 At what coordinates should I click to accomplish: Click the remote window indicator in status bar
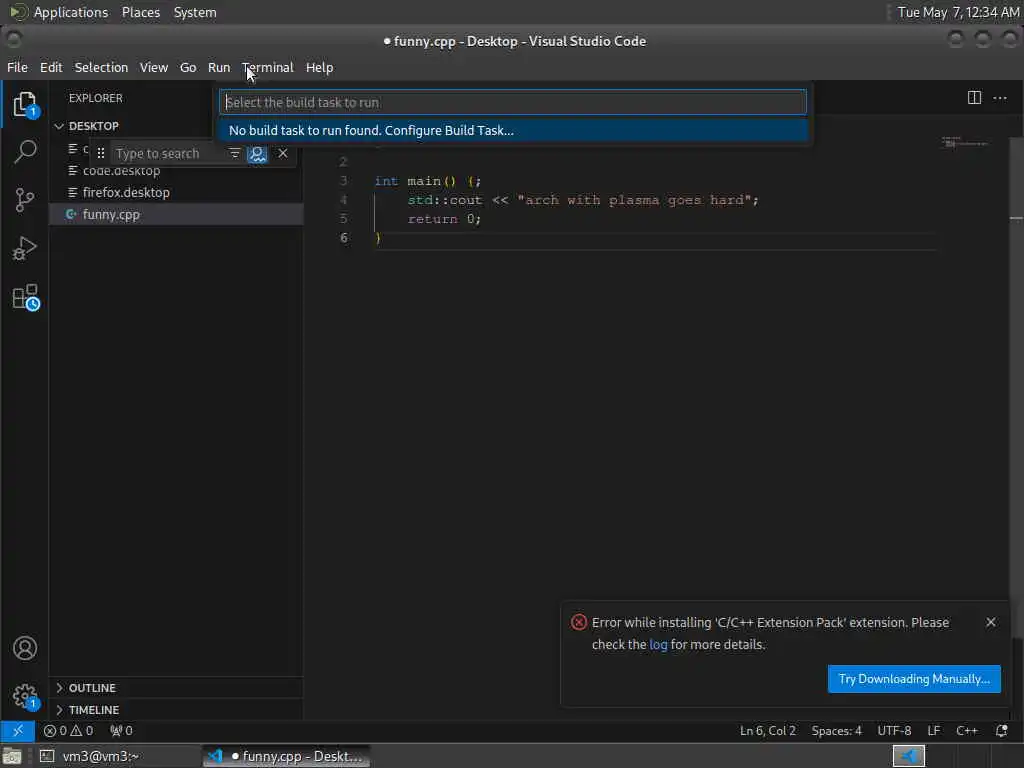point(18,730)
